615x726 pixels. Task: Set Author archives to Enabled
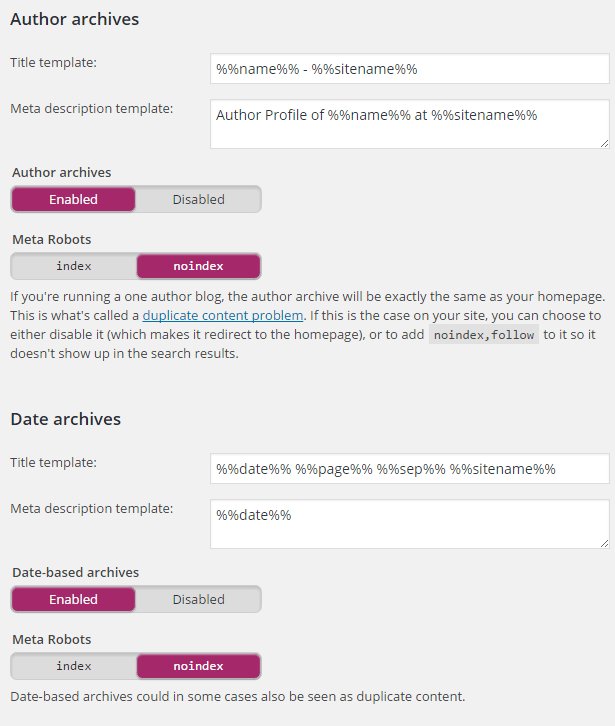(73, 200)
